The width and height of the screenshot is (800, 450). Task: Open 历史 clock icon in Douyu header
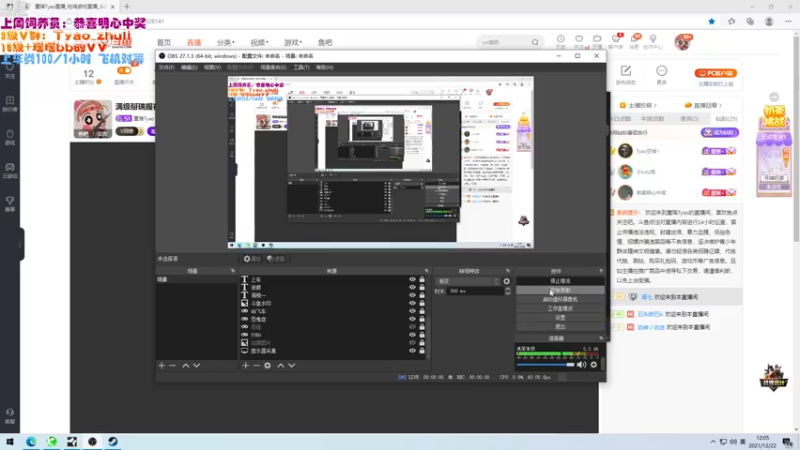coord(561,41)
